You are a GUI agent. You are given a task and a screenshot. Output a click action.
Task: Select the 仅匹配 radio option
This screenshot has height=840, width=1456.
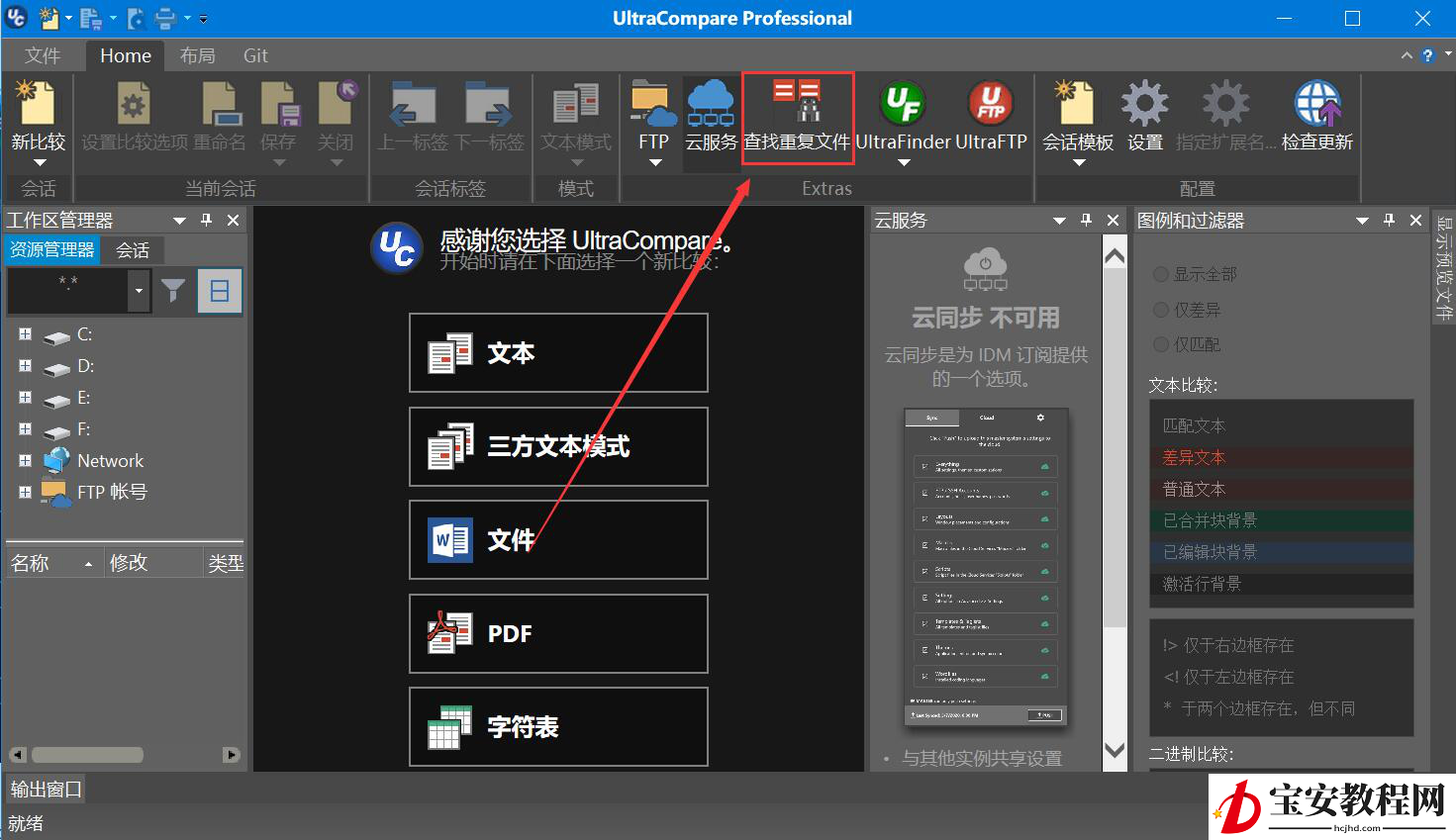(x=1161, y=344)
